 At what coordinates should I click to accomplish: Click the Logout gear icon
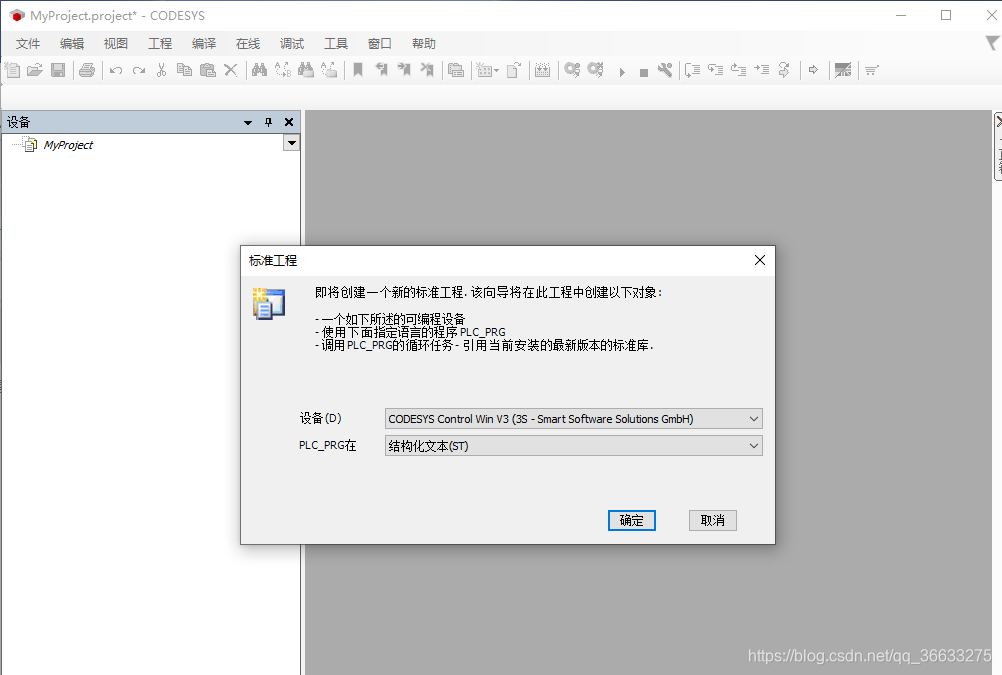point(596,70)
